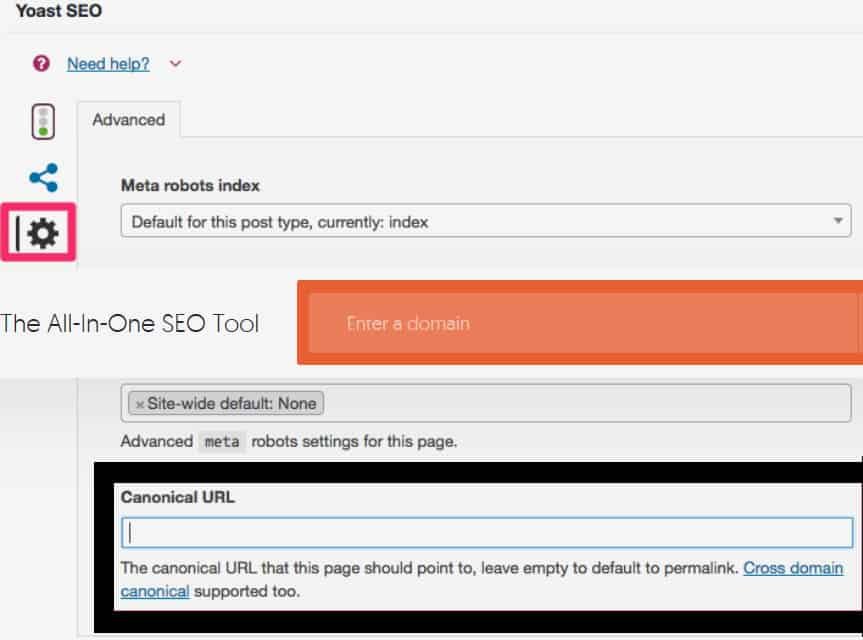Screen dimensions: 863x640
Task: Open the traffic light content optimization icon
Action: coord(43,122)
